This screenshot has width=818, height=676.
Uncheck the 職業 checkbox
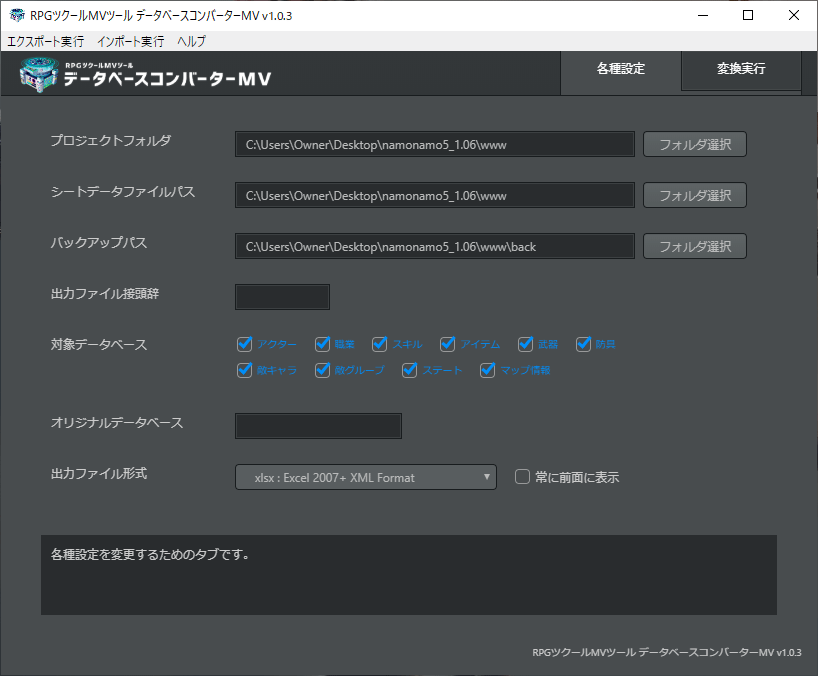(322, 344)
